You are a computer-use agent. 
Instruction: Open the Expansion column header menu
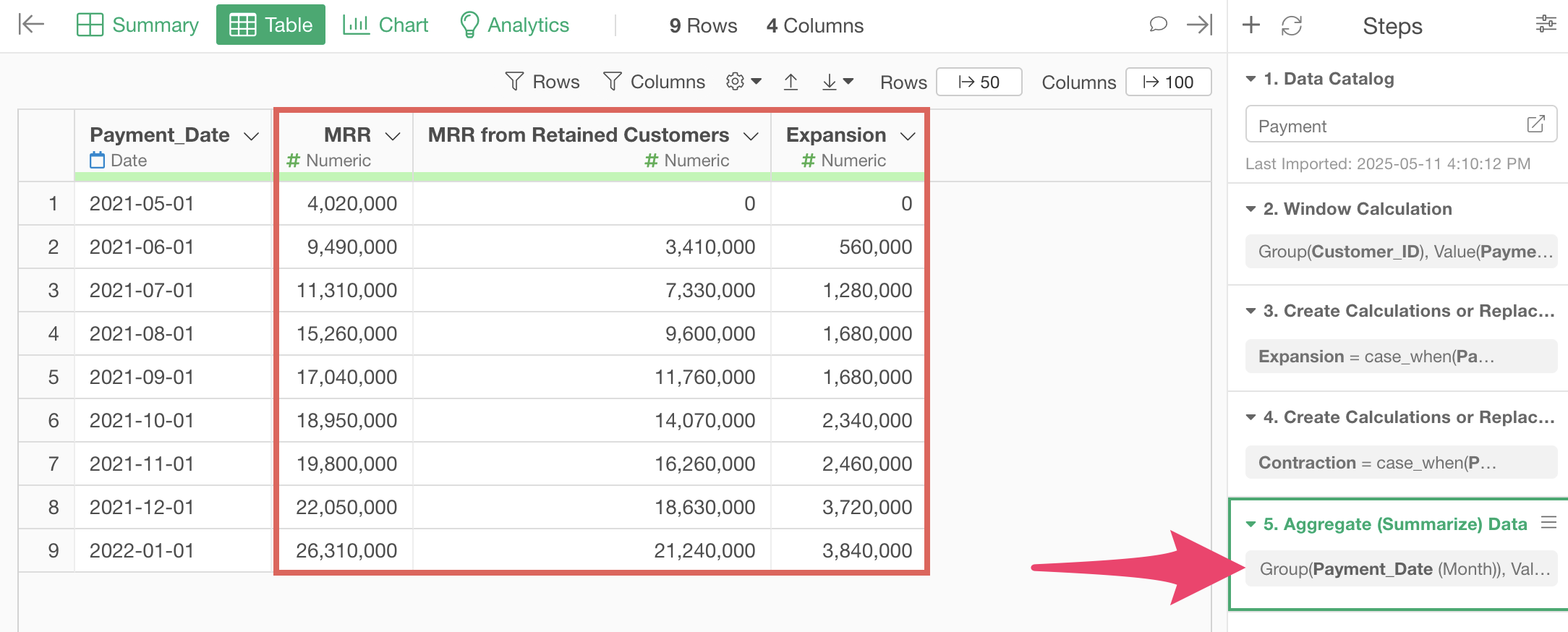(908, 136)
